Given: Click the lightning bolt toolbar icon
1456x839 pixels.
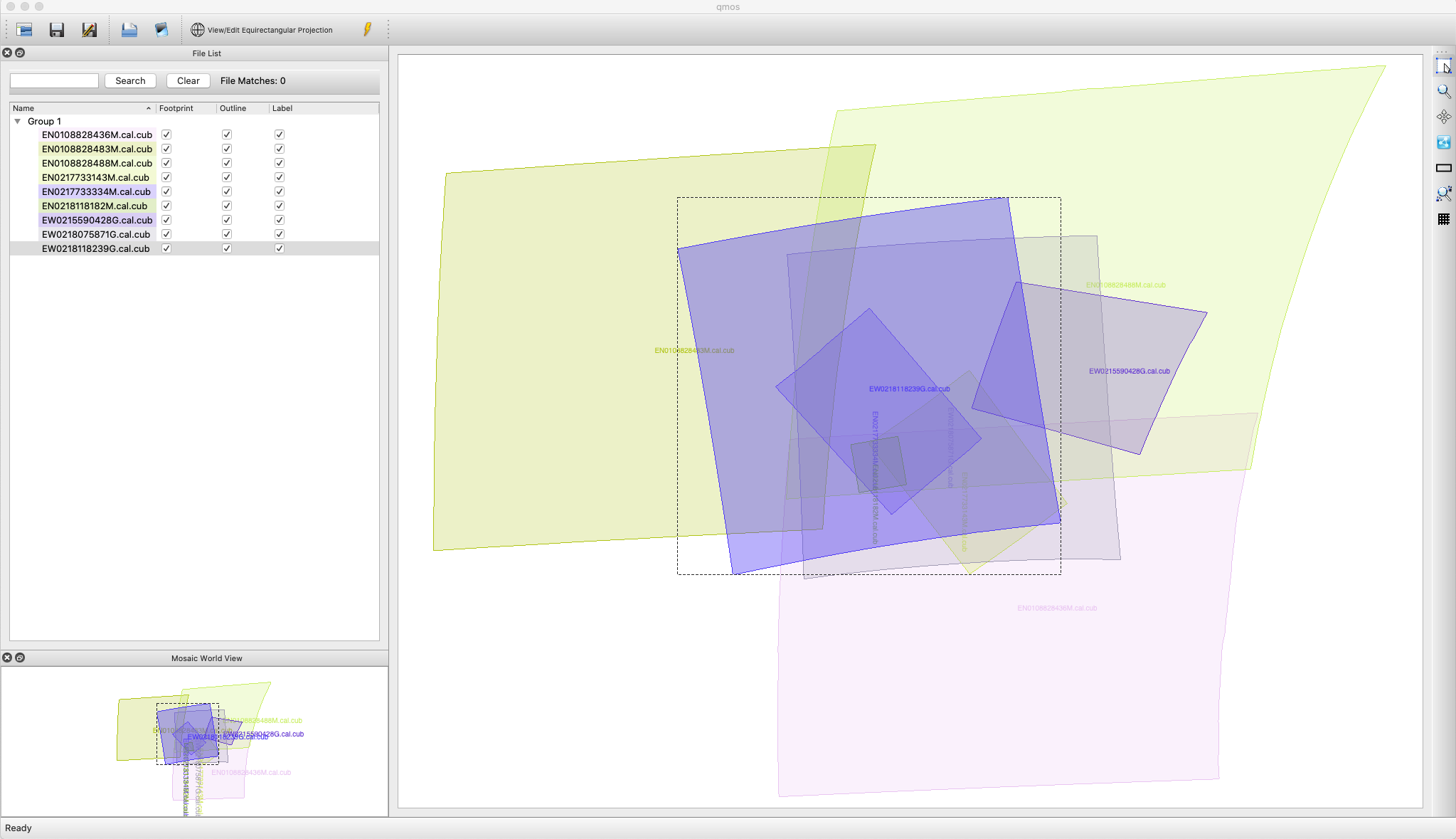Looking at the screenshot, I should (x=368, y=30).
